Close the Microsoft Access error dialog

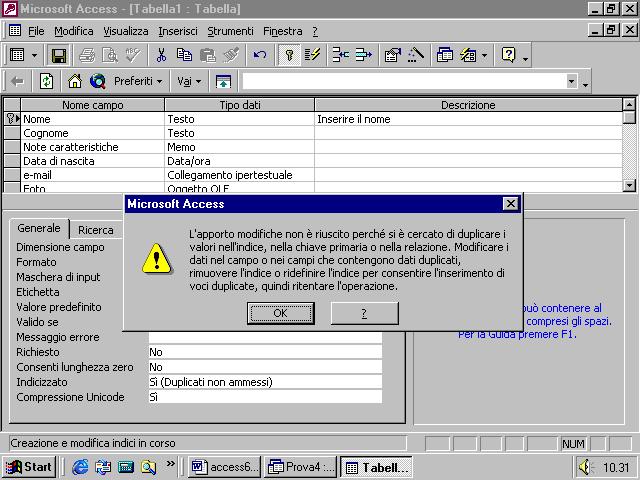point(510,203)
